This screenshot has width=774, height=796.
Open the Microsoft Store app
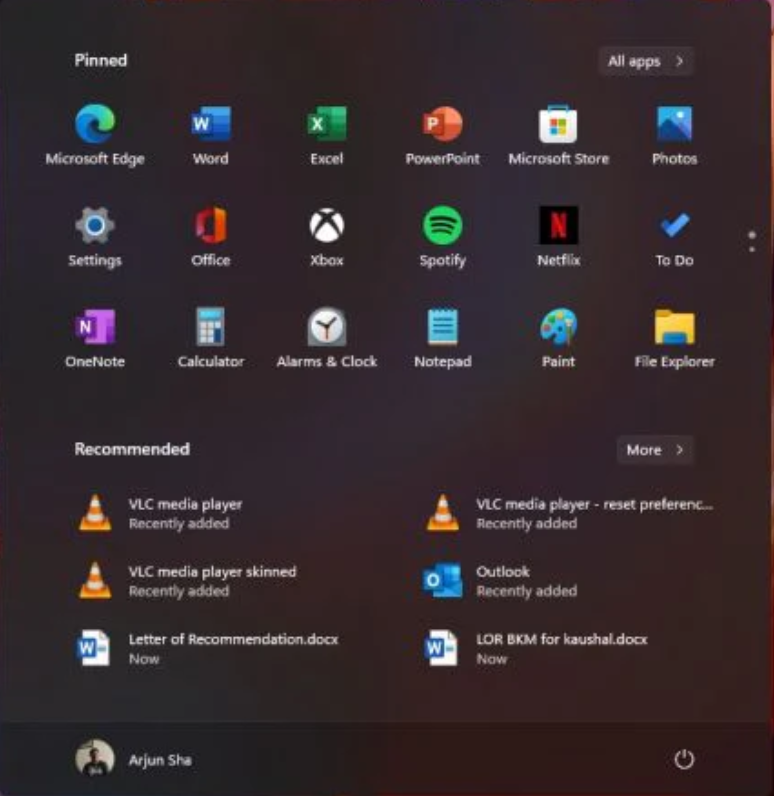point(558,135)
